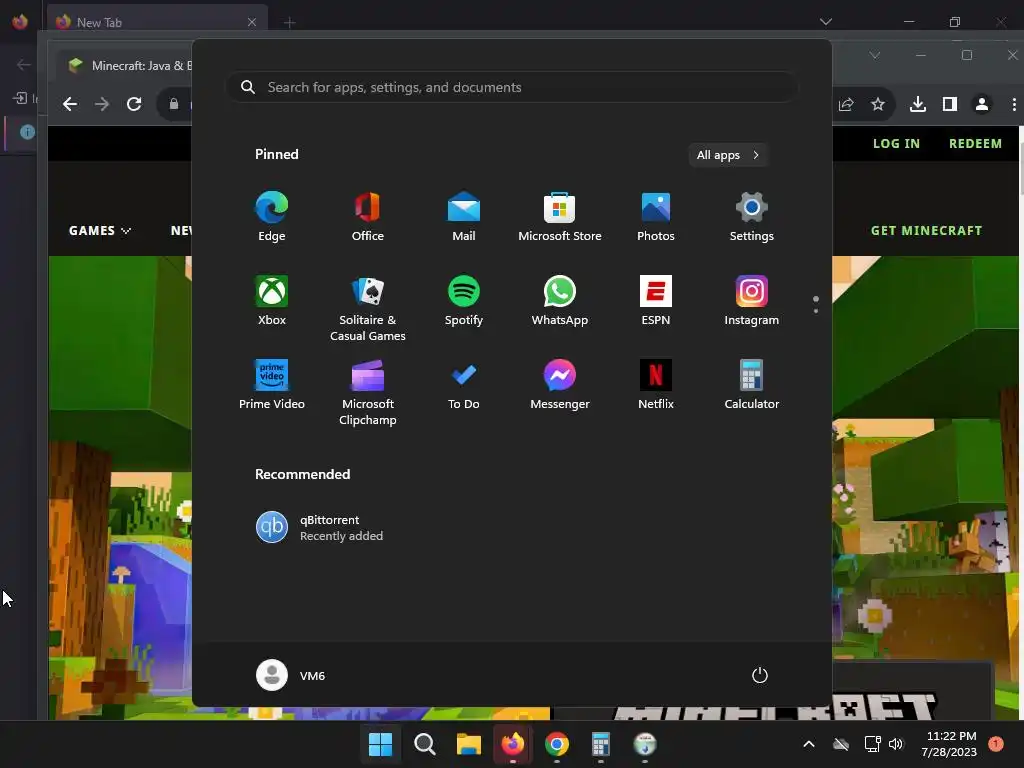Open the notification count badge
The width and height of the screenshot is (1024, 768).
996,744
